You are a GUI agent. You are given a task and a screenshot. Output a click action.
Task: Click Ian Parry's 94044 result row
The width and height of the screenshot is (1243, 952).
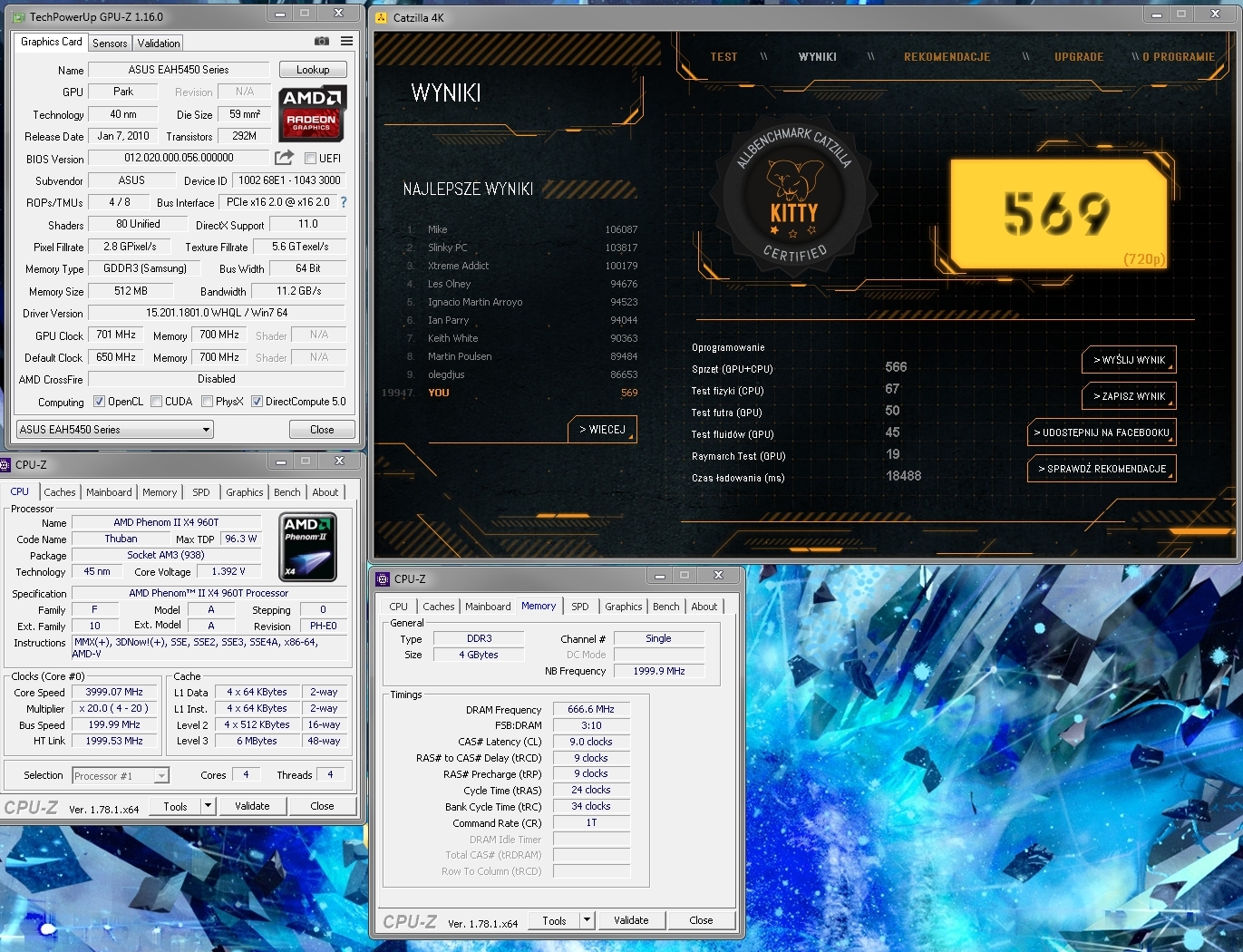pyautogui.click(x=522, y=320)
